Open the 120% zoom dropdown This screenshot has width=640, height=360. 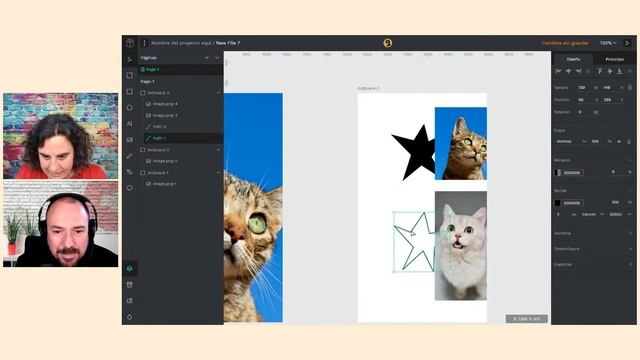click(x=608, y=43)
